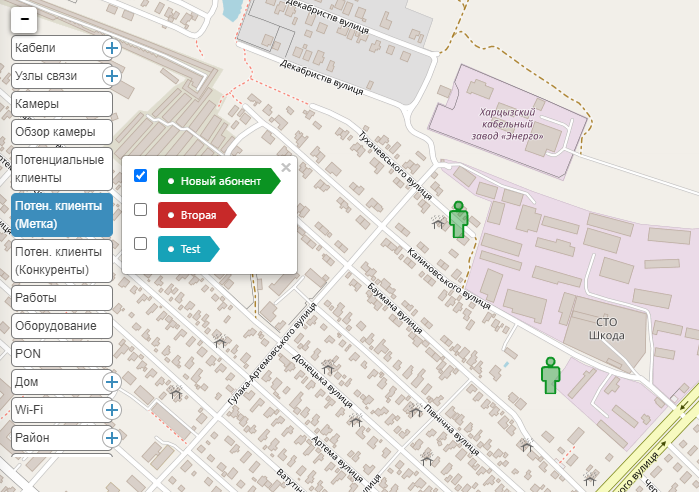699x492 pixels.
Task: Open the Обзор камеры layer
Action: click(61, 132)
